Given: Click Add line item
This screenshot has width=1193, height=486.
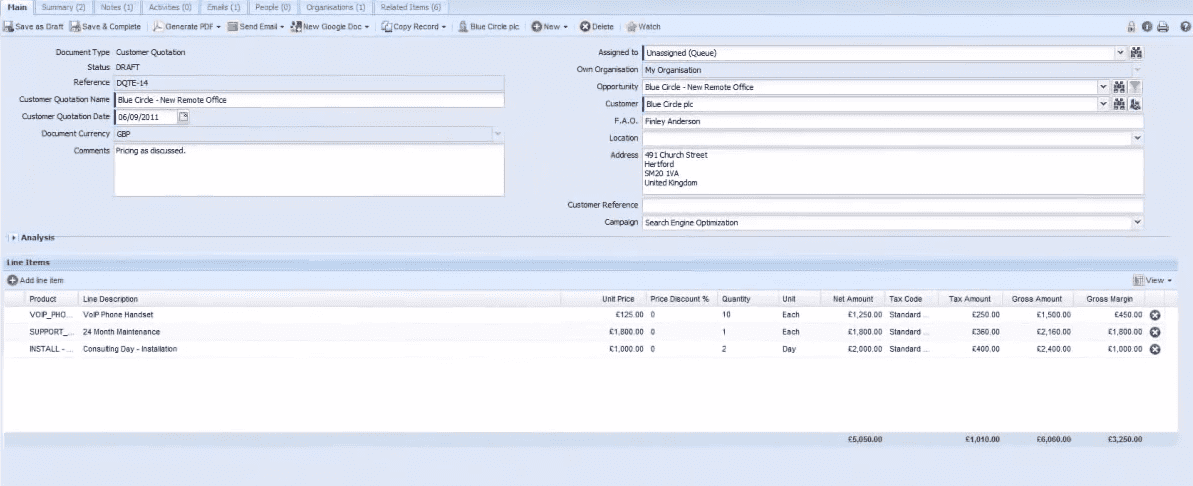Looking at the screenshot, I should click(36, 281).
